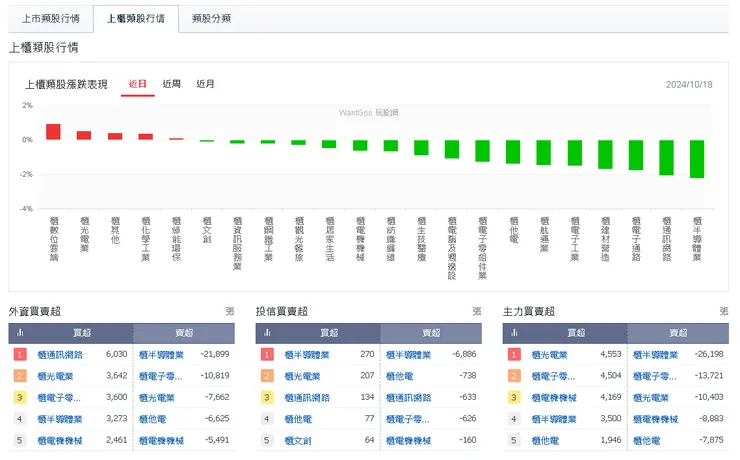Click the green 櫃半導體業 bar in chart

(697, 159)
